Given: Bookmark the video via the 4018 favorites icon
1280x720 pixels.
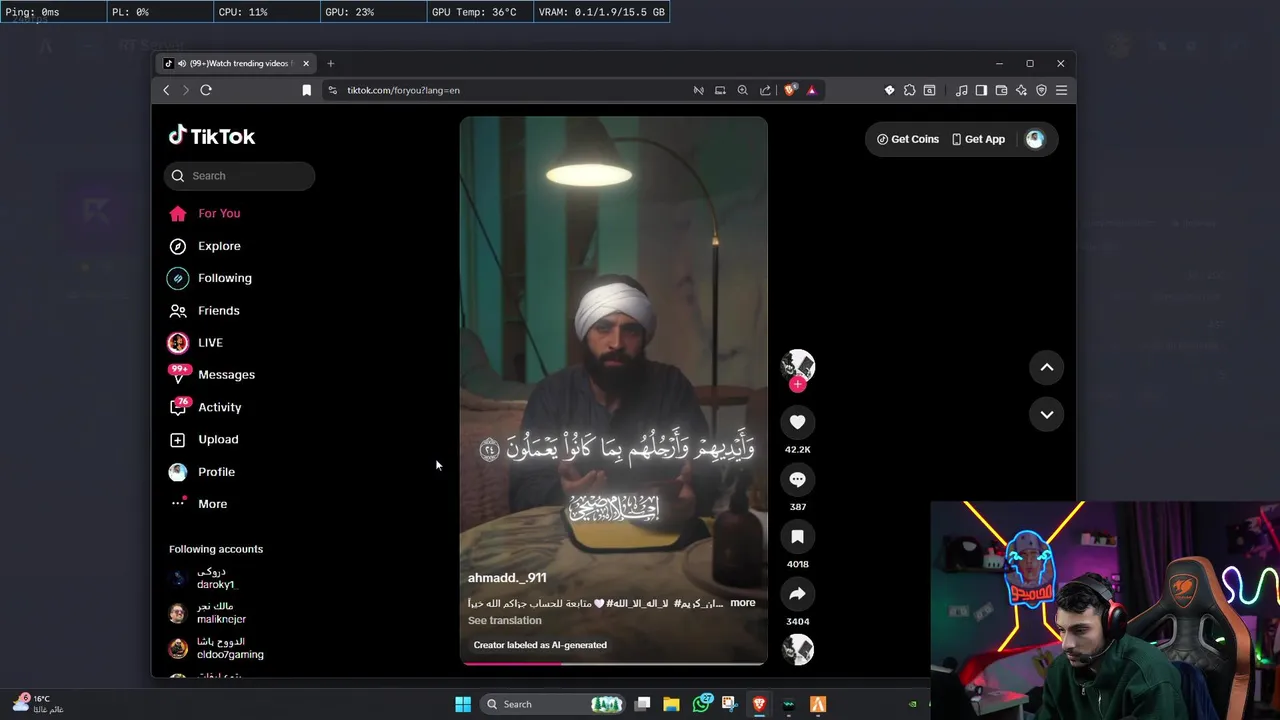Looking at the screenshot, I should 797,537.
